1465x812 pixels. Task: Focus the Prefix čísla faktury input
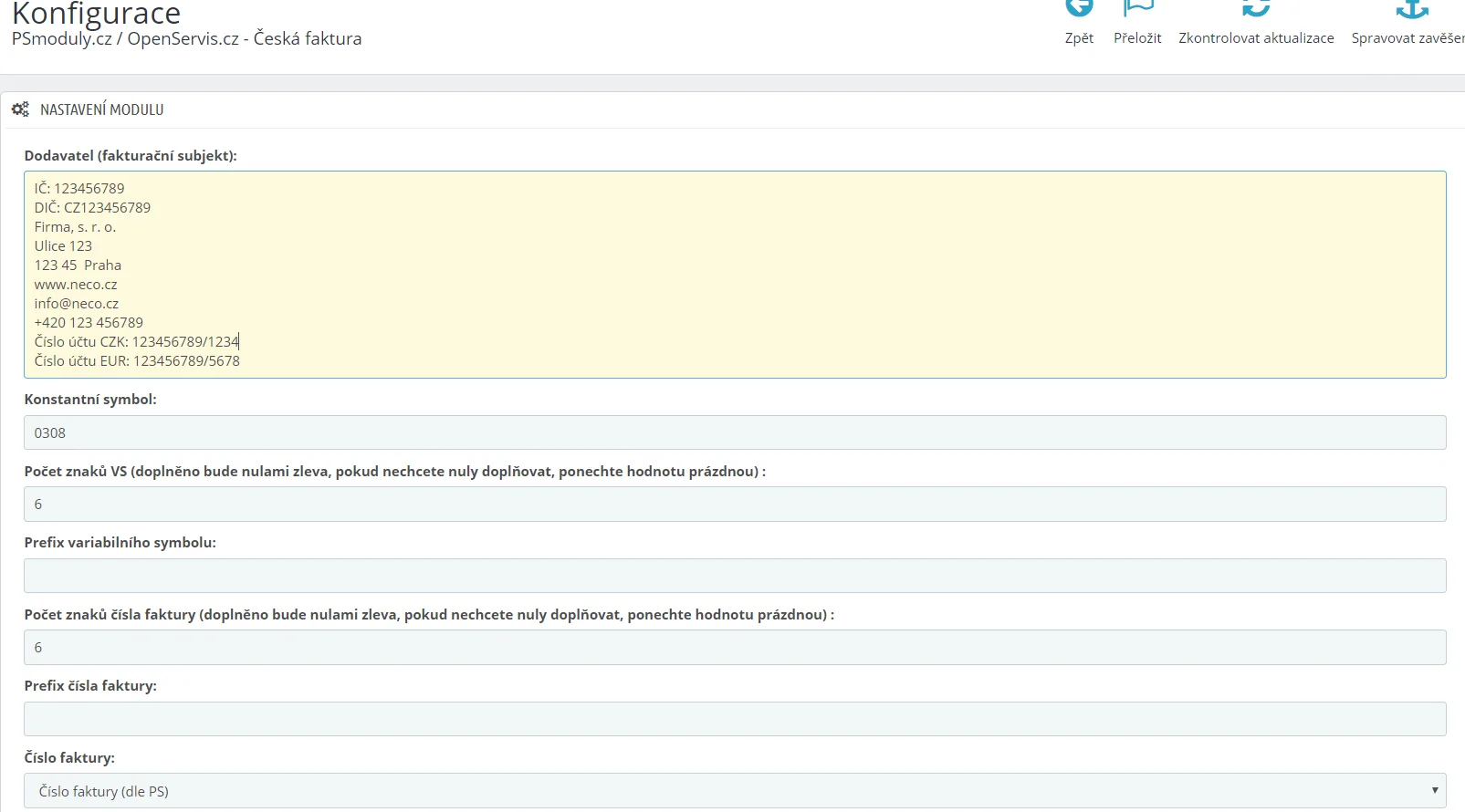734,719
